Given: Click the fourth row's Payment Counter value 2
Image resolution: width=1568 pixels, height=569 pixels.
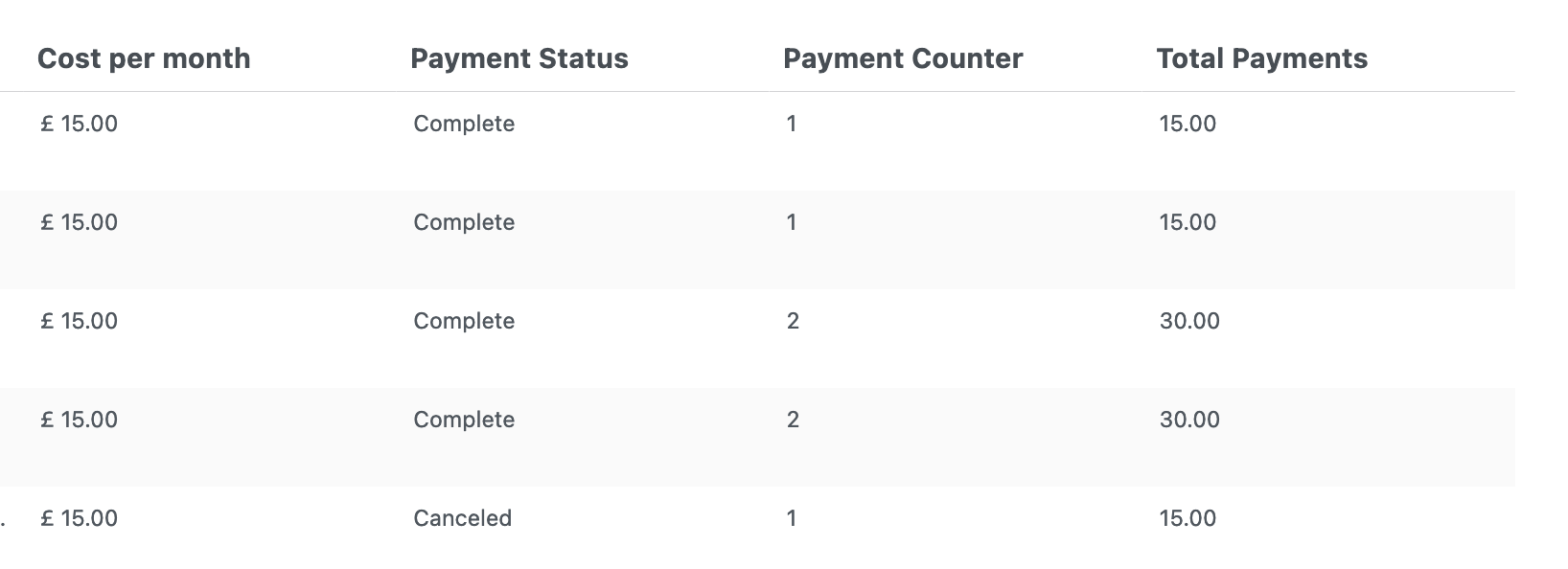Looking at the screenshot, I should (793, 420).
